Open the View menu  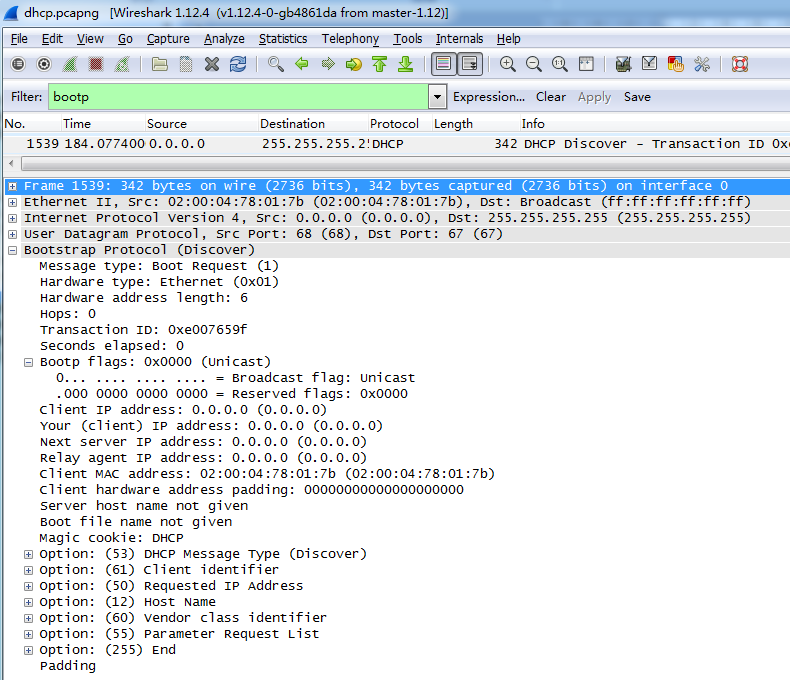[90, 39]
